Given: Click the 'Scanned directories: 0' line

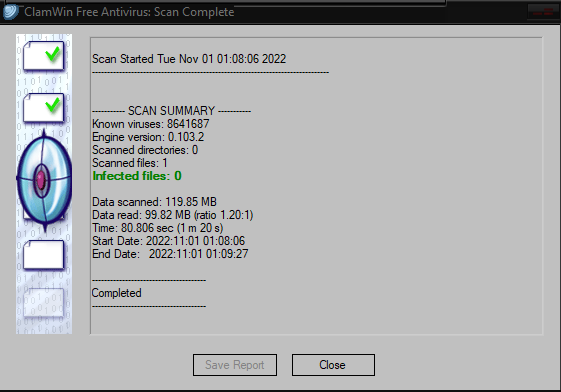Looking at the screenshot, I should pos(145,150).
